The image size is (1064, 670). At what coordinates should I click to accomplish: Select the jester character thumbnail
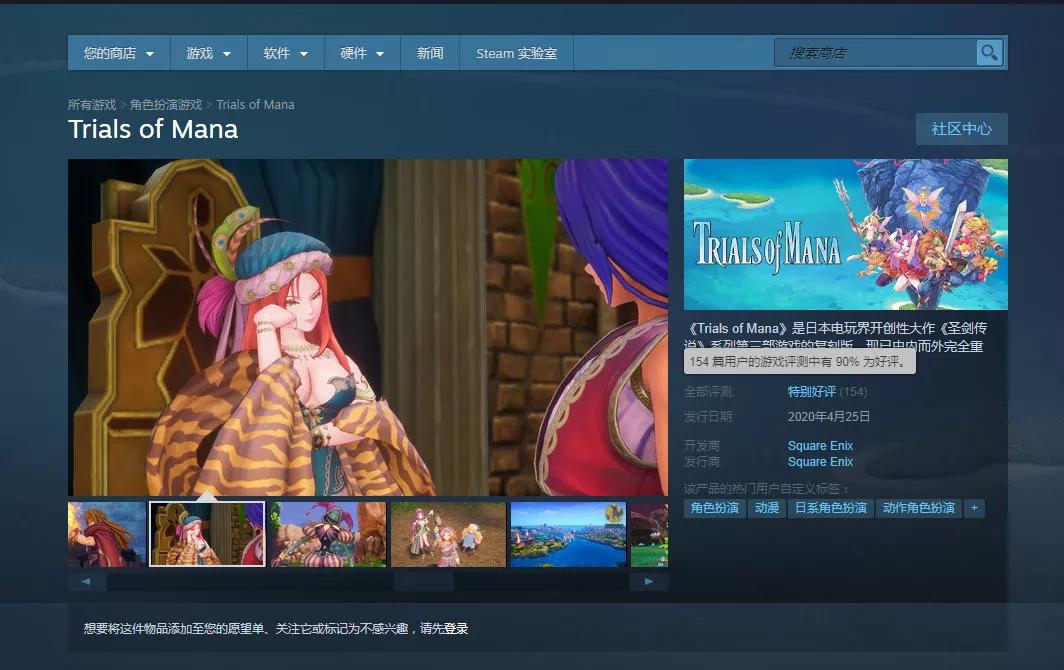(328, 534)
